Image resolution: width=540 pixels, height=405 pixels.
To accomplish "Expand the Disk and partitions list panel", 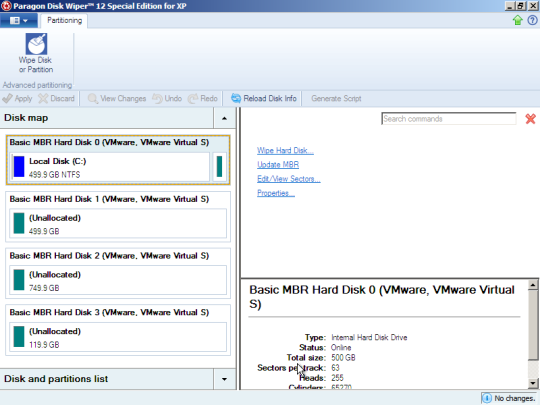I will (224, 379).
